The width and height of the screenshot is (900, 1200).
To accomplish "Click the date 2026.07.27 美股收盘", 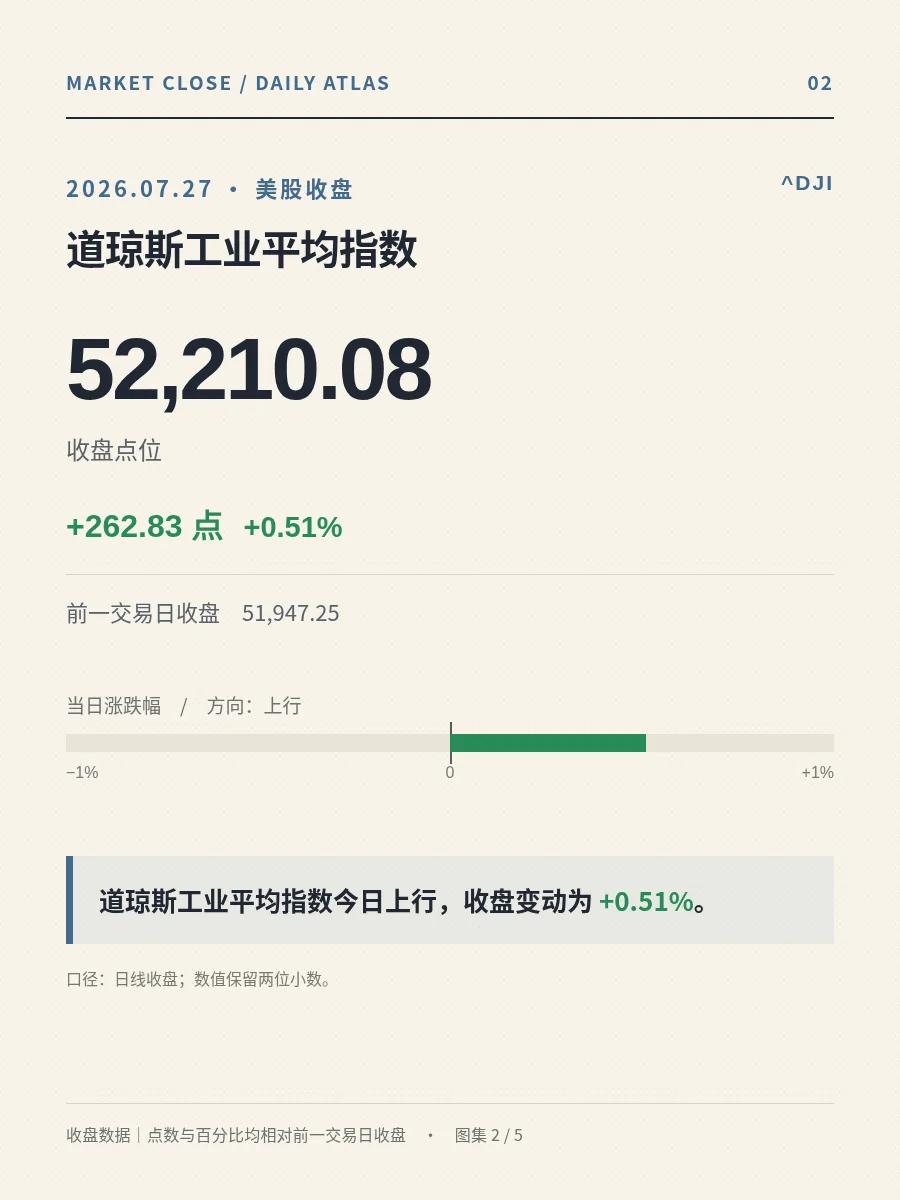I will (210, 189).
